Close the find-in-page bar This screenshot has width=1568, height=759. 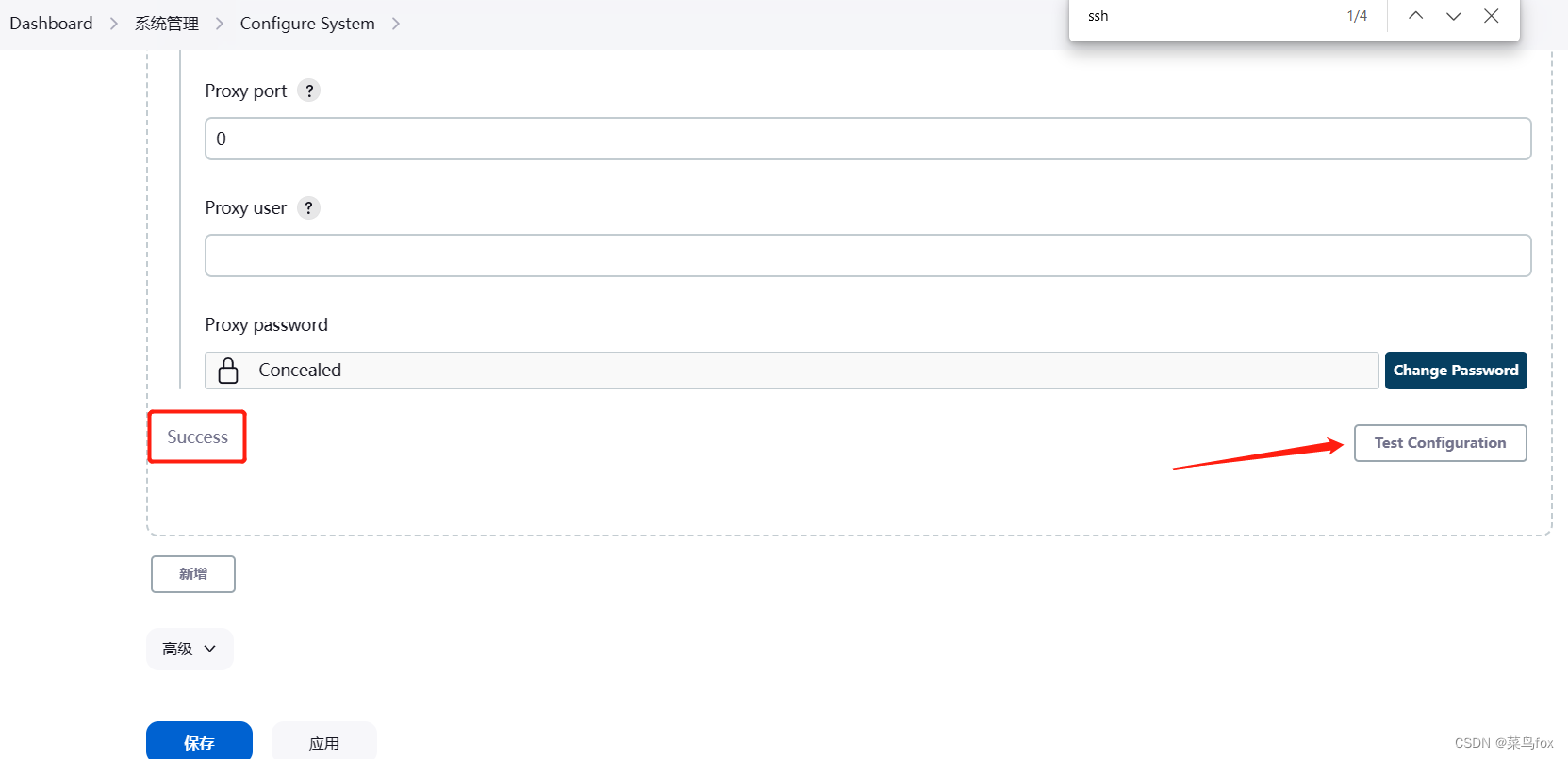pos(1492,16)
